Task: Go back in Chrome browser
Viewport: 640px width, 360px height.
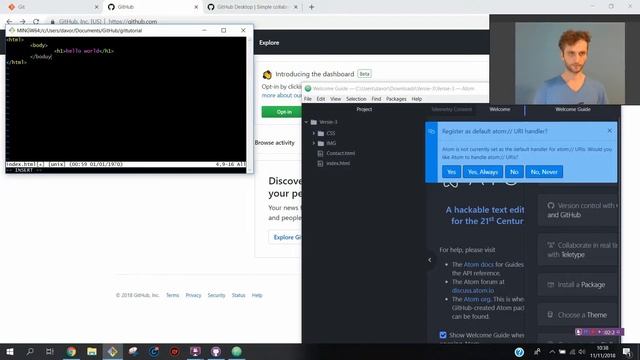Action: click(x=9, y=22)
